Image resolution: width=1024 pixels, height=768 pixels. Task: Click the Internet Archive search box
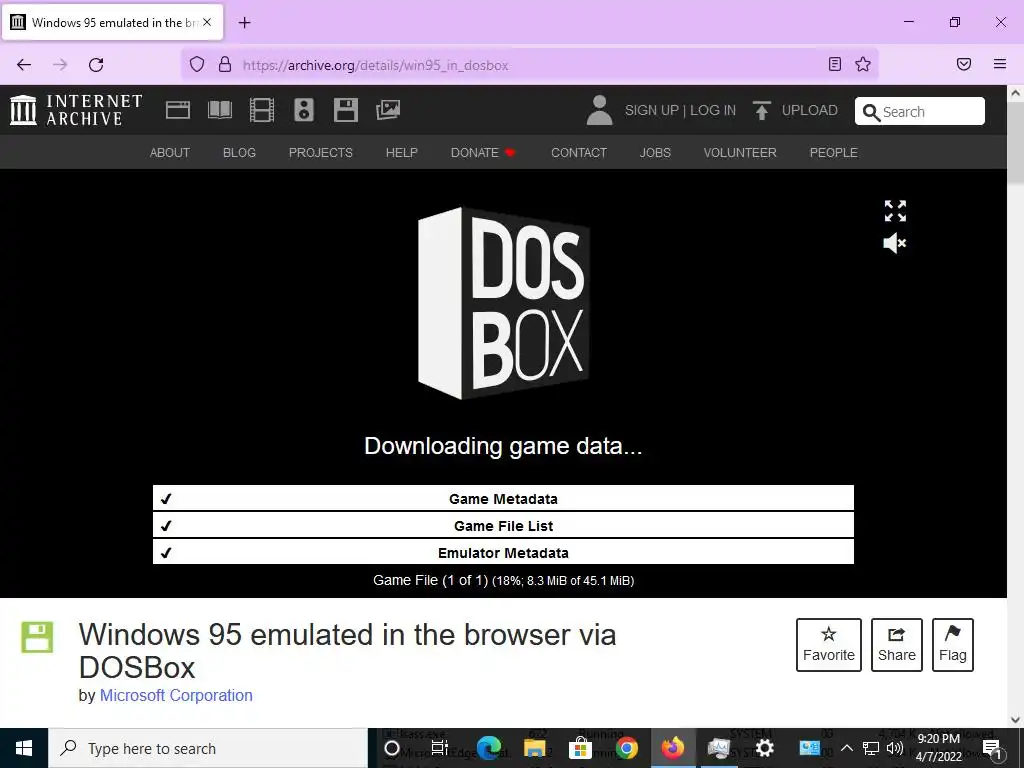[920, 111]
